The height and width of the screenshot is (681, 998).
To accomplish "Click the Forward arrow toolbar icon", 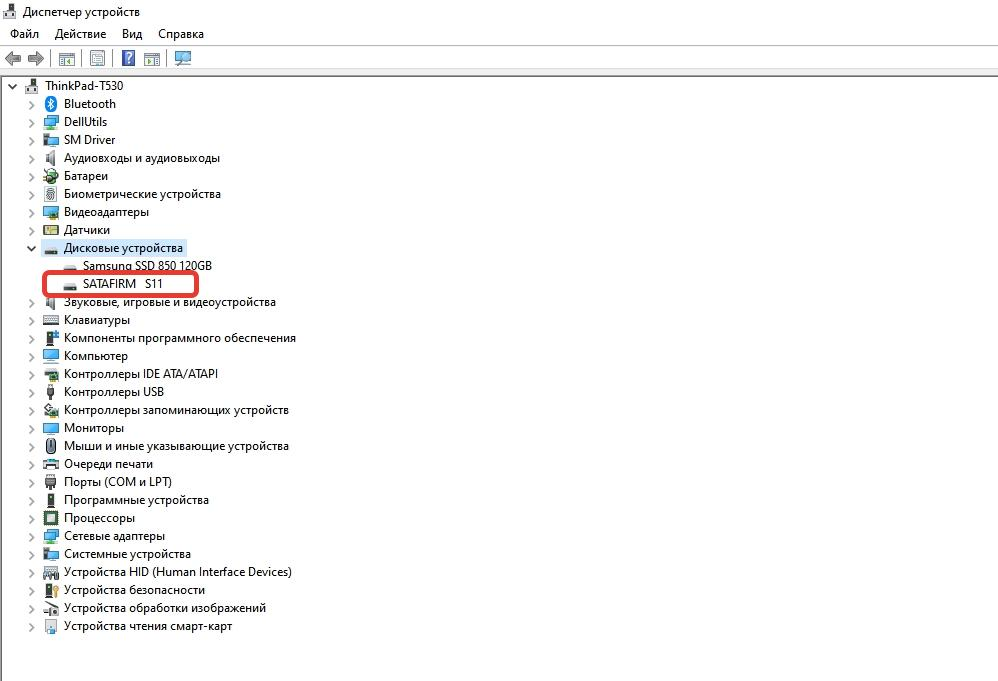I will point(36,59).
